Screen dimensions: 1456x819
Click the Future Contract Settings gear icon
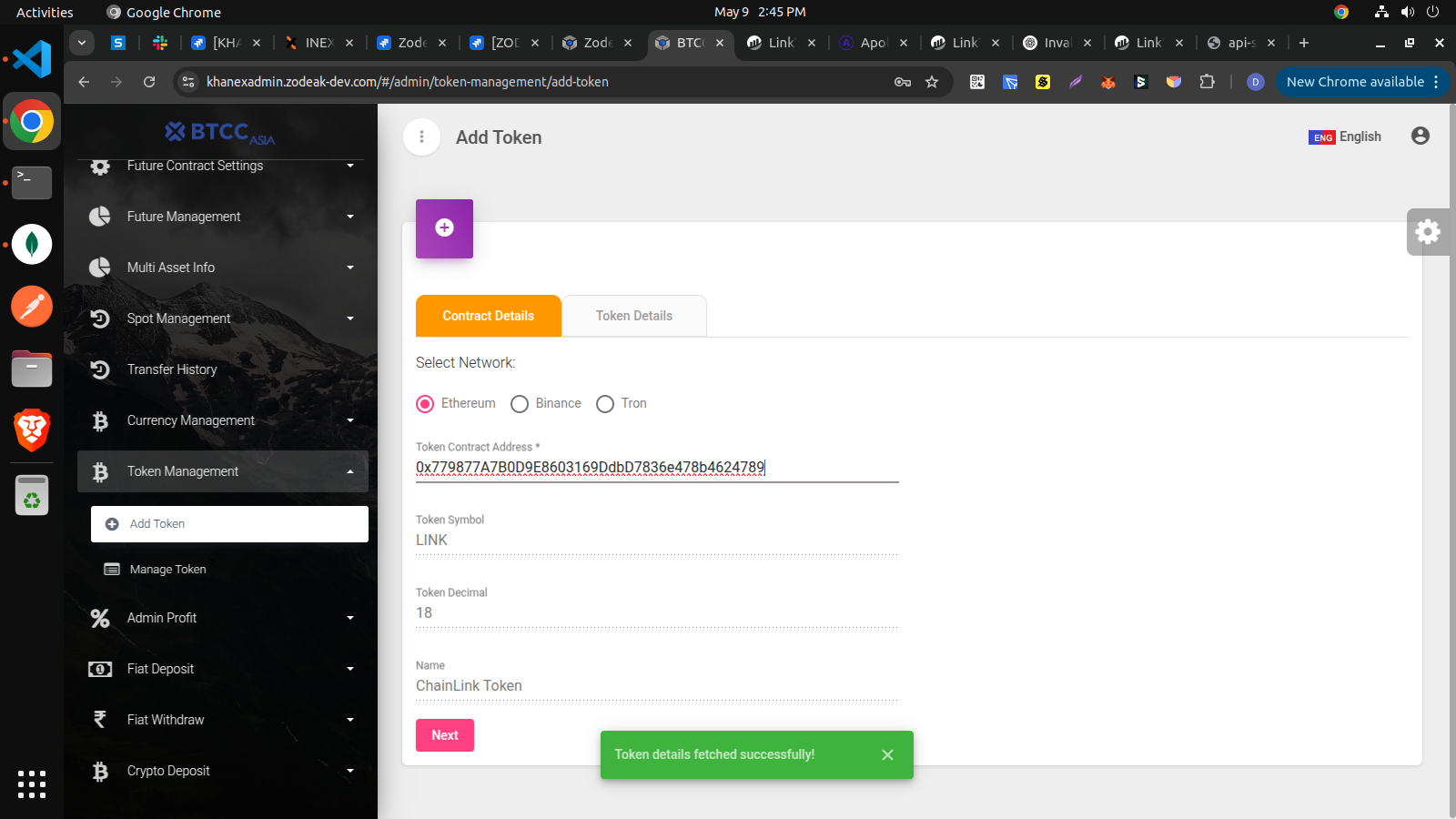coord(100,167)
